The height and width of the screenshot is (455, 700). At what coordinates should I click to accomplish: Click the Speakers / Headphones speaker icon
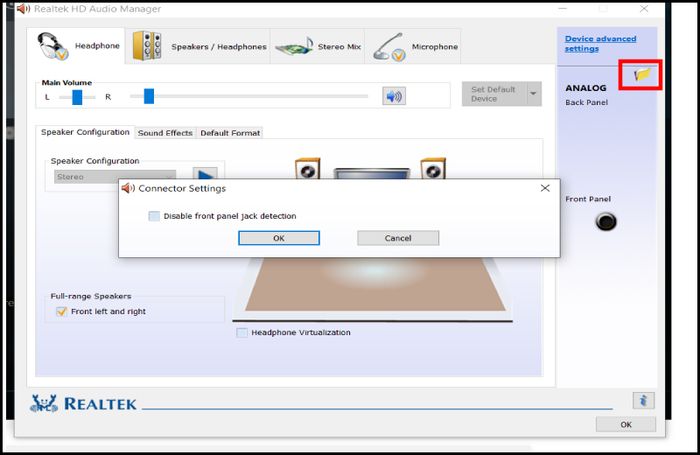pyautogui.click(x=147, y=46)
